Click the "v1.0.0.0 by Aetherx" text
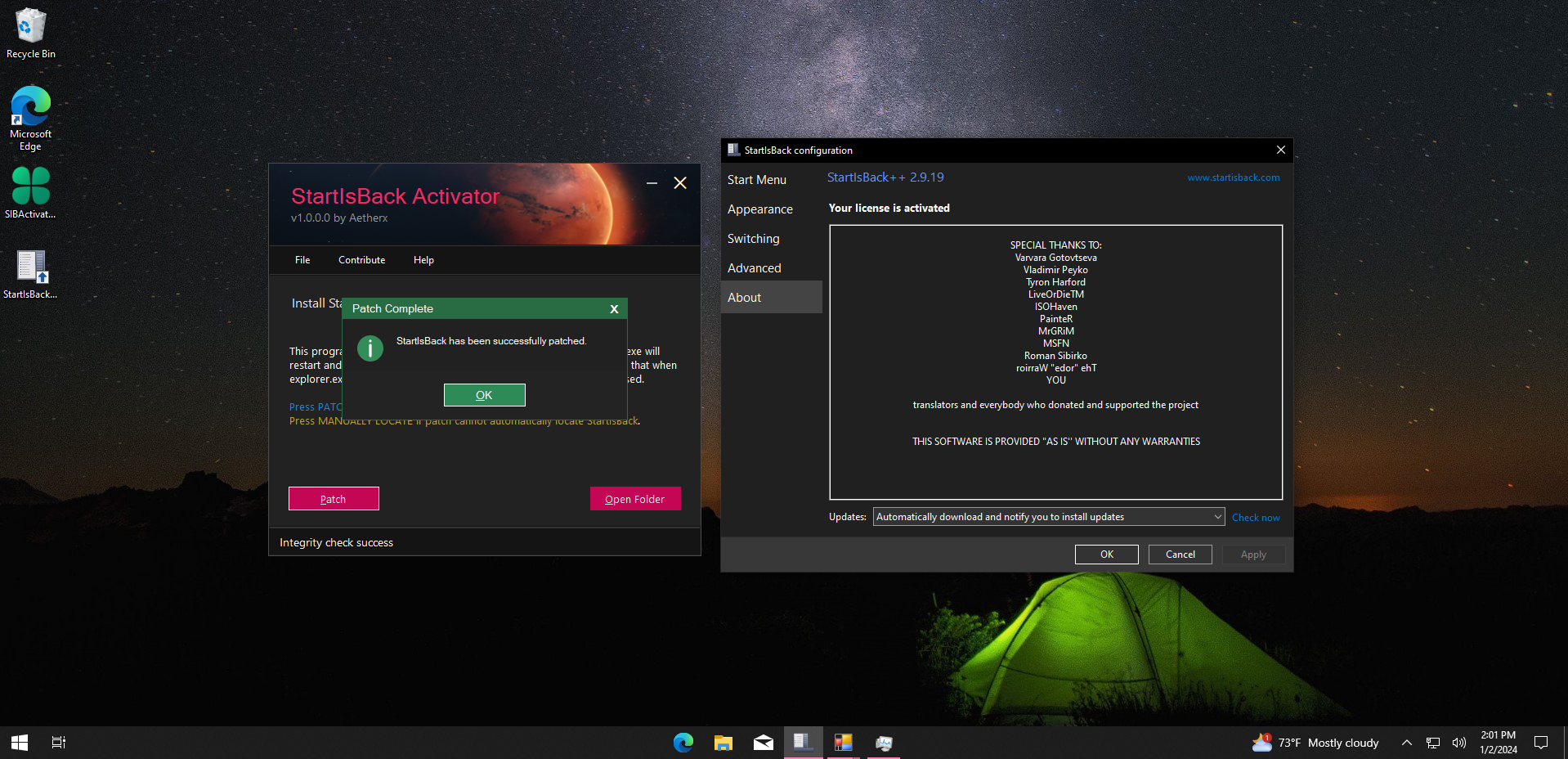 pyautogui.click(x=339, y=218)
